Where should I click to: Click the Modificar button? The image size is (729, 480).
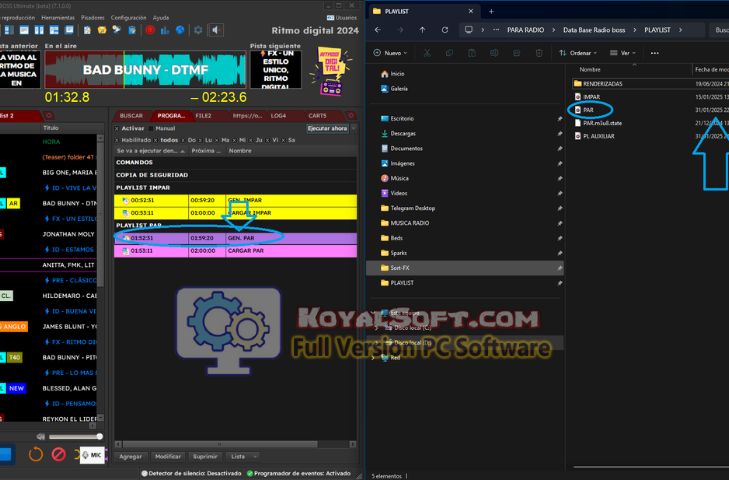pyautogui.click(x=168, y=457)
